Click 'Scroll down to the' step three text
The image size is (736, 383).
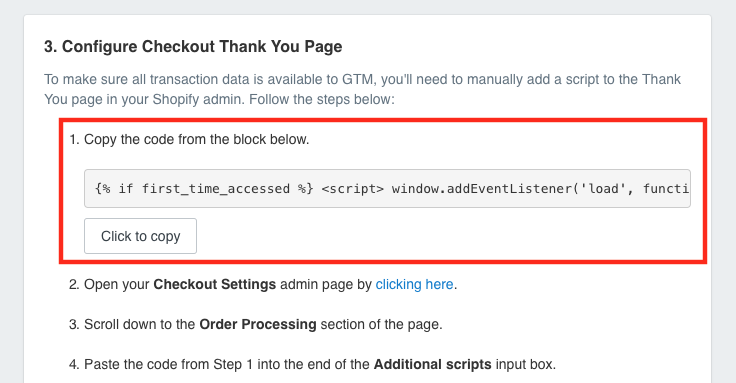(x=139, y=324)
